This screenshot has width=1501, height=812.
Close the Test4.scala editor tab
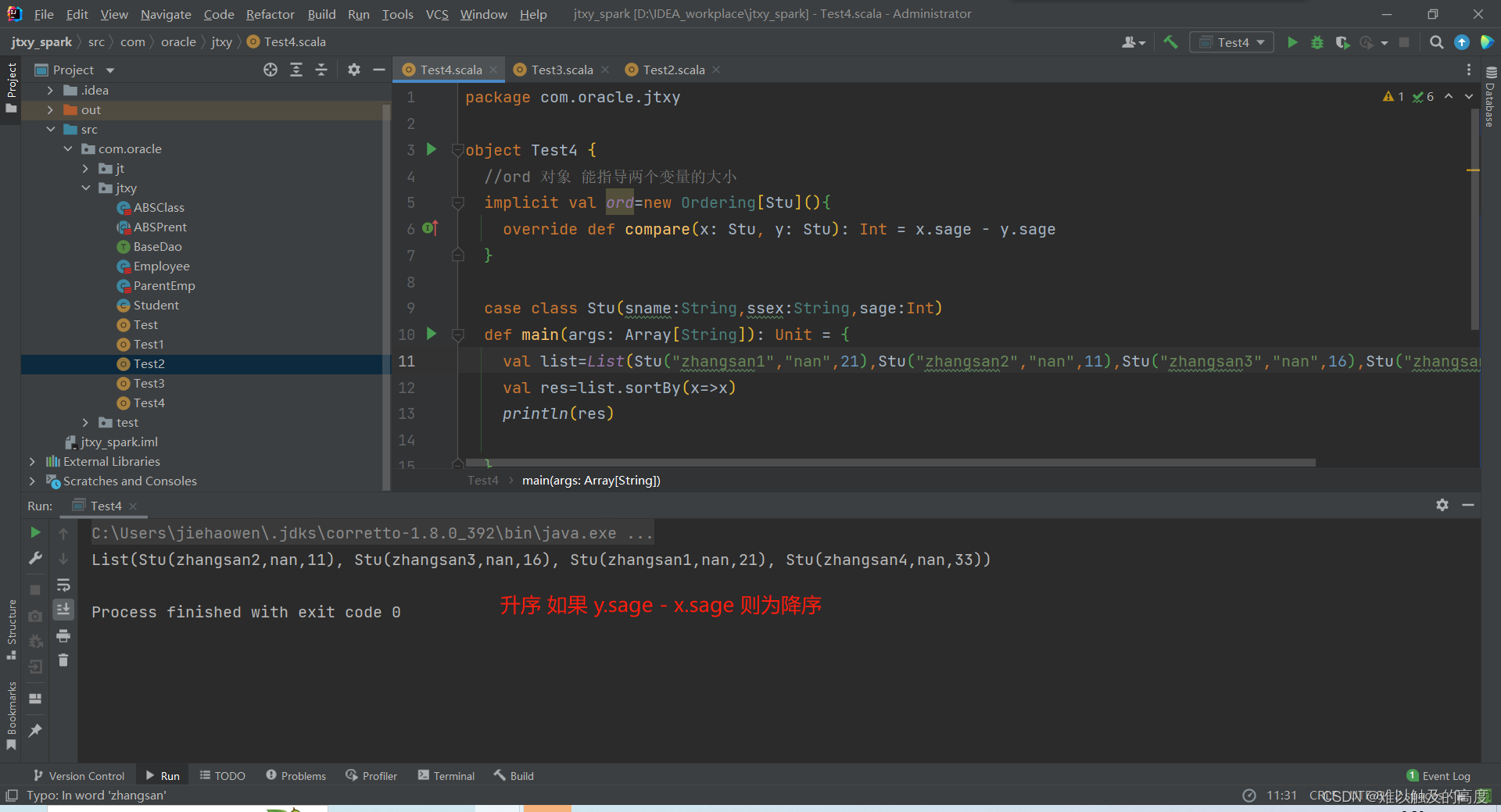pos(493,70)
